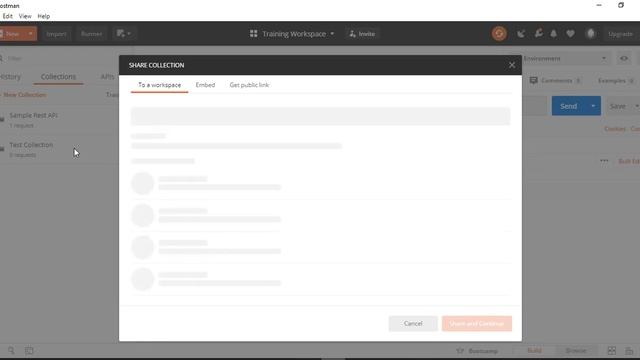Open the wrench settings icon
Image resolution: width=640 pixels, height=360 pixels.
[x=539, y=33]
